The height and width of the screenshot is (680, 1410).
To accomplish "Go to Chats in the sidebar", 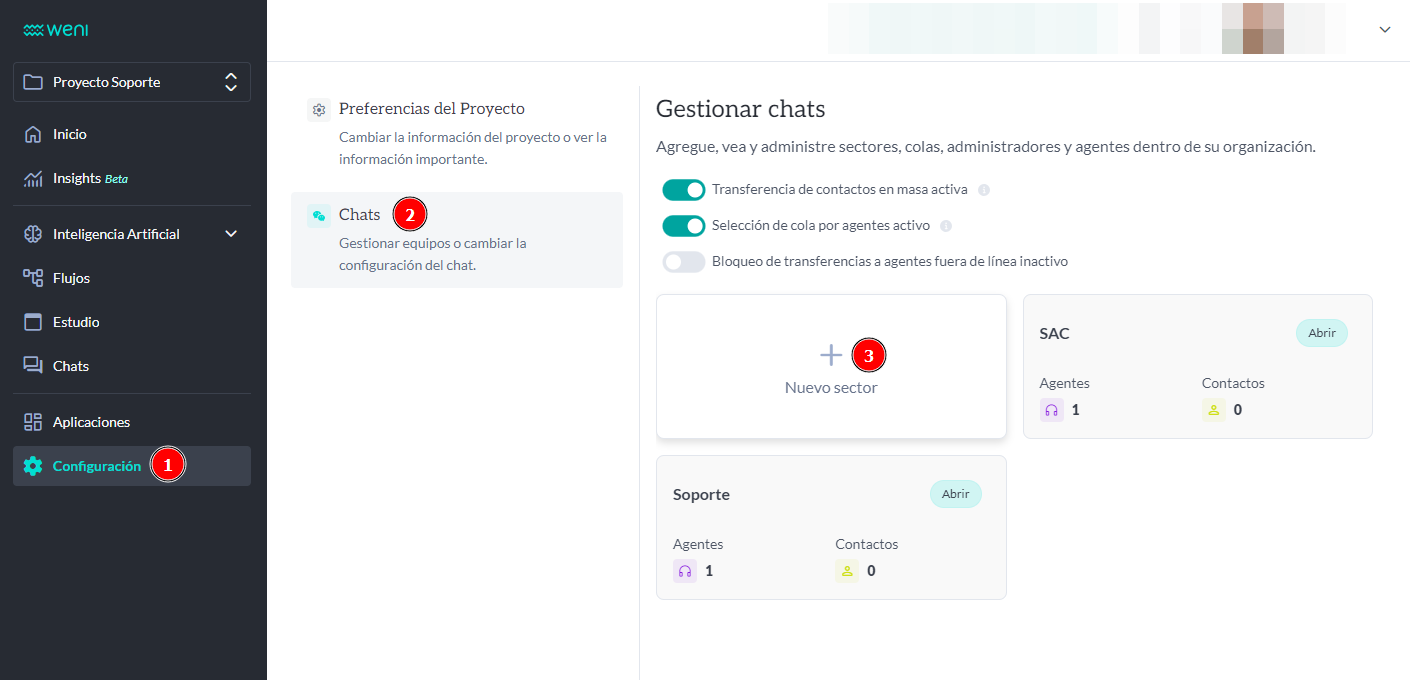I will (x=70, y=366).
